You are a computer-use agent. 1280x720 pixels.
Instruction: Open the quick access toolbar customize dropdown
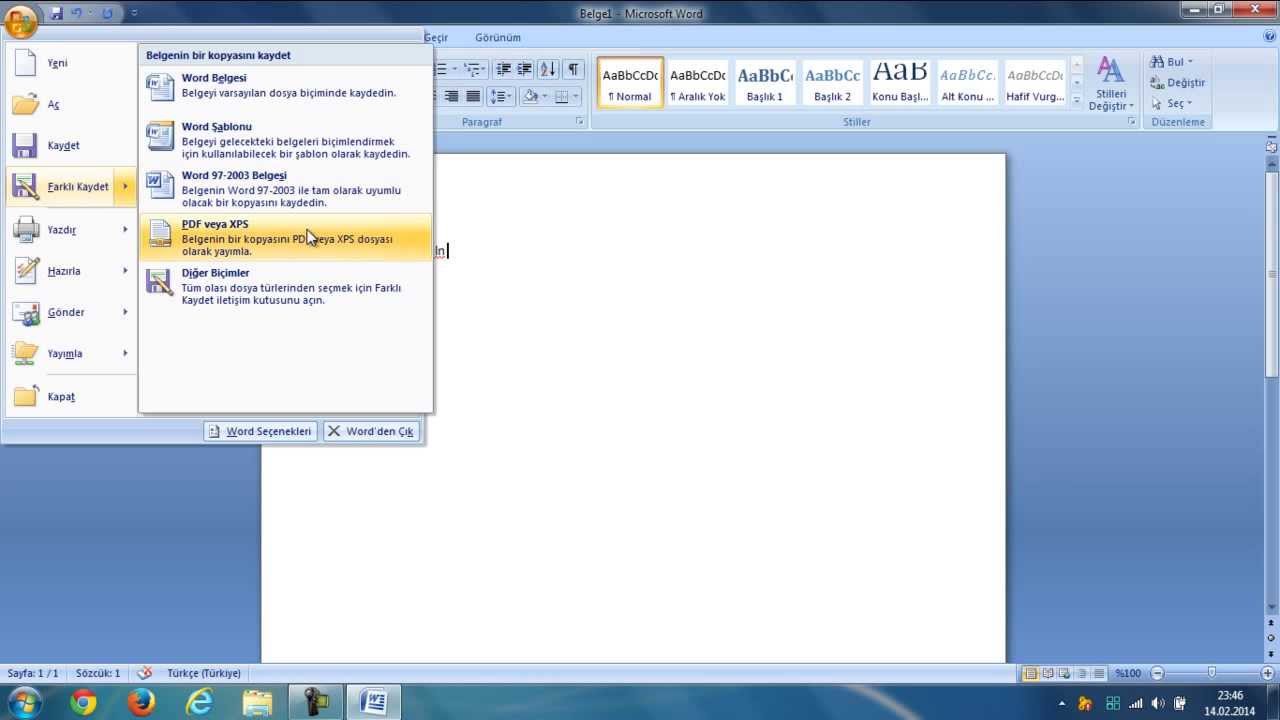click(134, 13)
